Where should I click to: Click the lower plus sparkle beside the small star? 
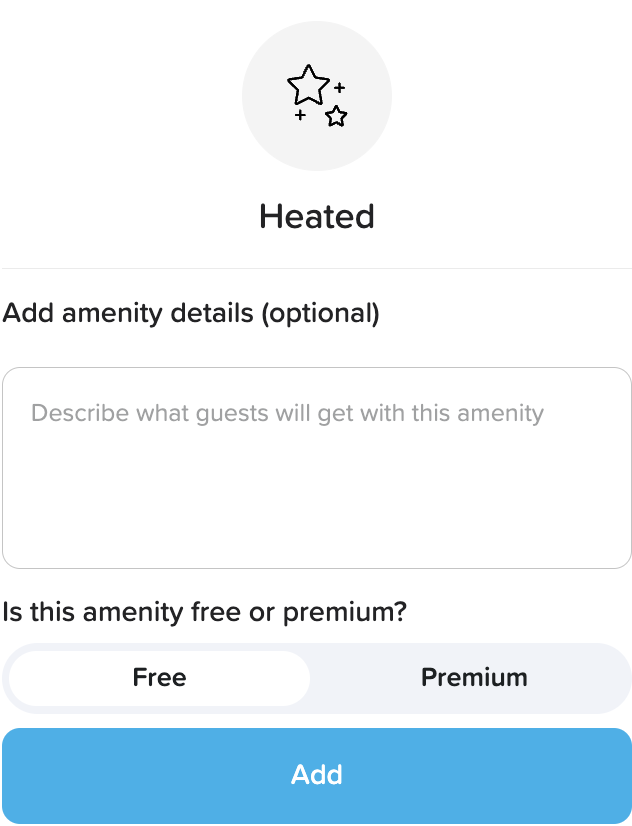tap(300, 116)
